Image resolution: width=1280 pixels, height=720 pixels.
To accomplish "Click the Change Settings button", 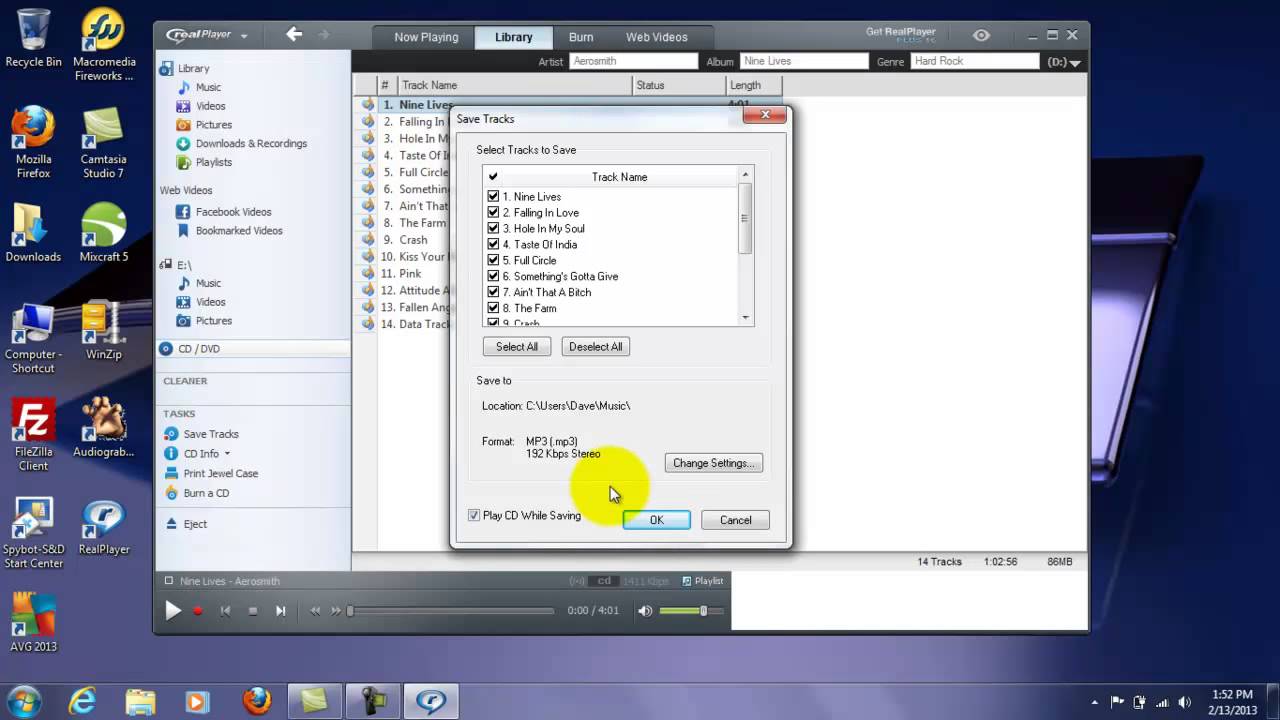I will pyautogui.click(x=714, y=463).
